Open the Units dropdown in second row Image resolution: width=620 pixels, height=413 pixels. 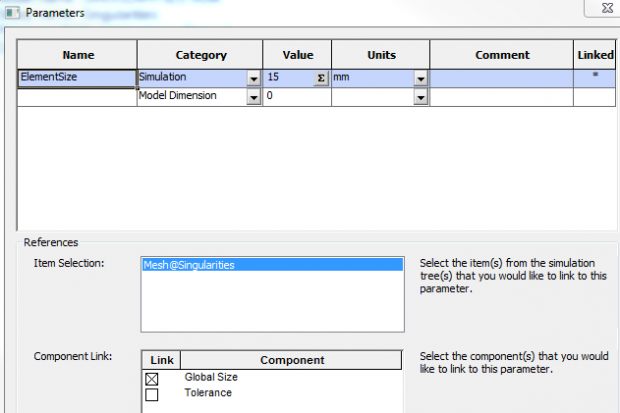coord(421,97)
